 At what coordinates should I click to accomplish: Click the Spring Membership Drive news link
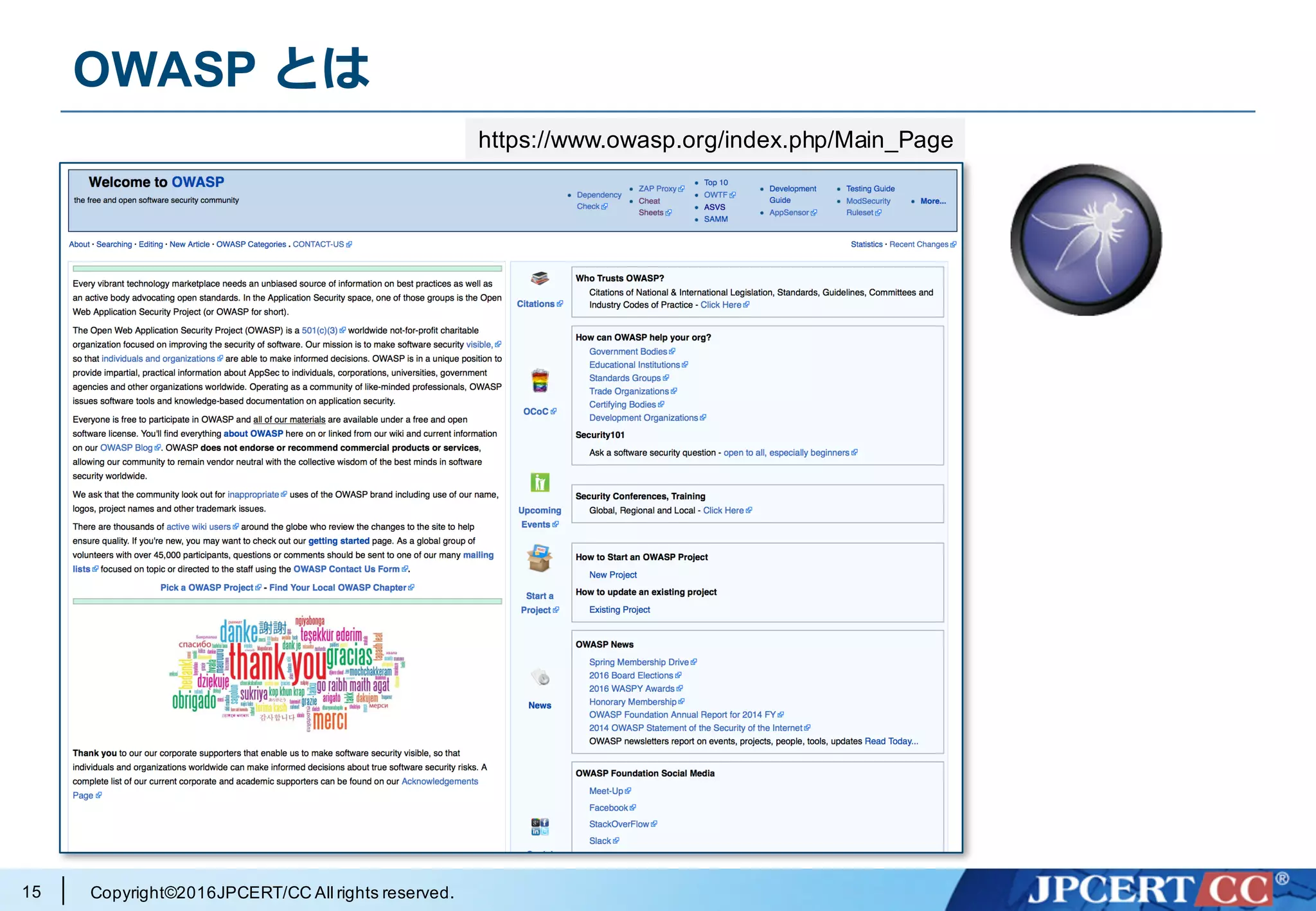click(x=639, y=662)
